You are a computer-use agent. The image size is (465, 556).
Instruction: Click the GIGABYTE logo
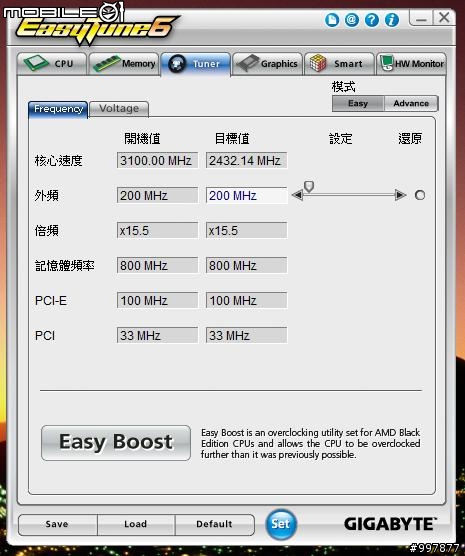(x=390, y=524)
